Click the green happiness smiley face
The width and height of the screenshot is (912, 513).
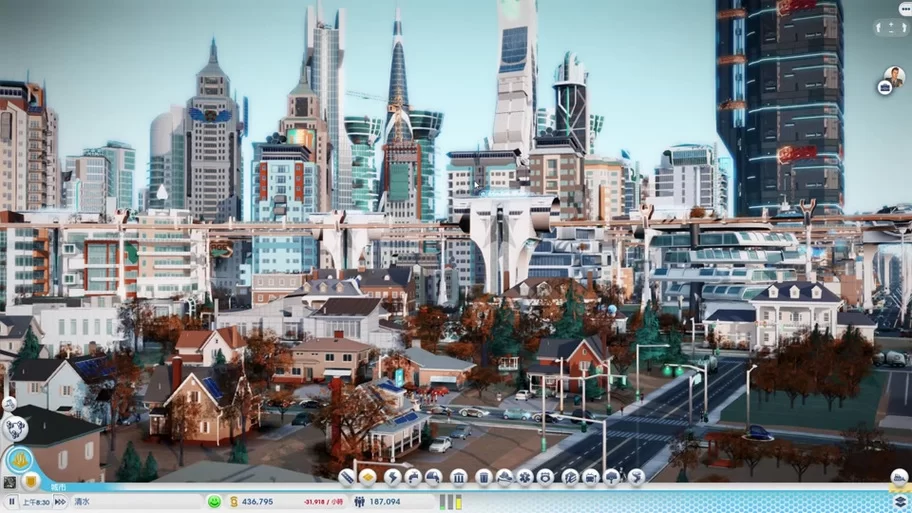point(215,501)
